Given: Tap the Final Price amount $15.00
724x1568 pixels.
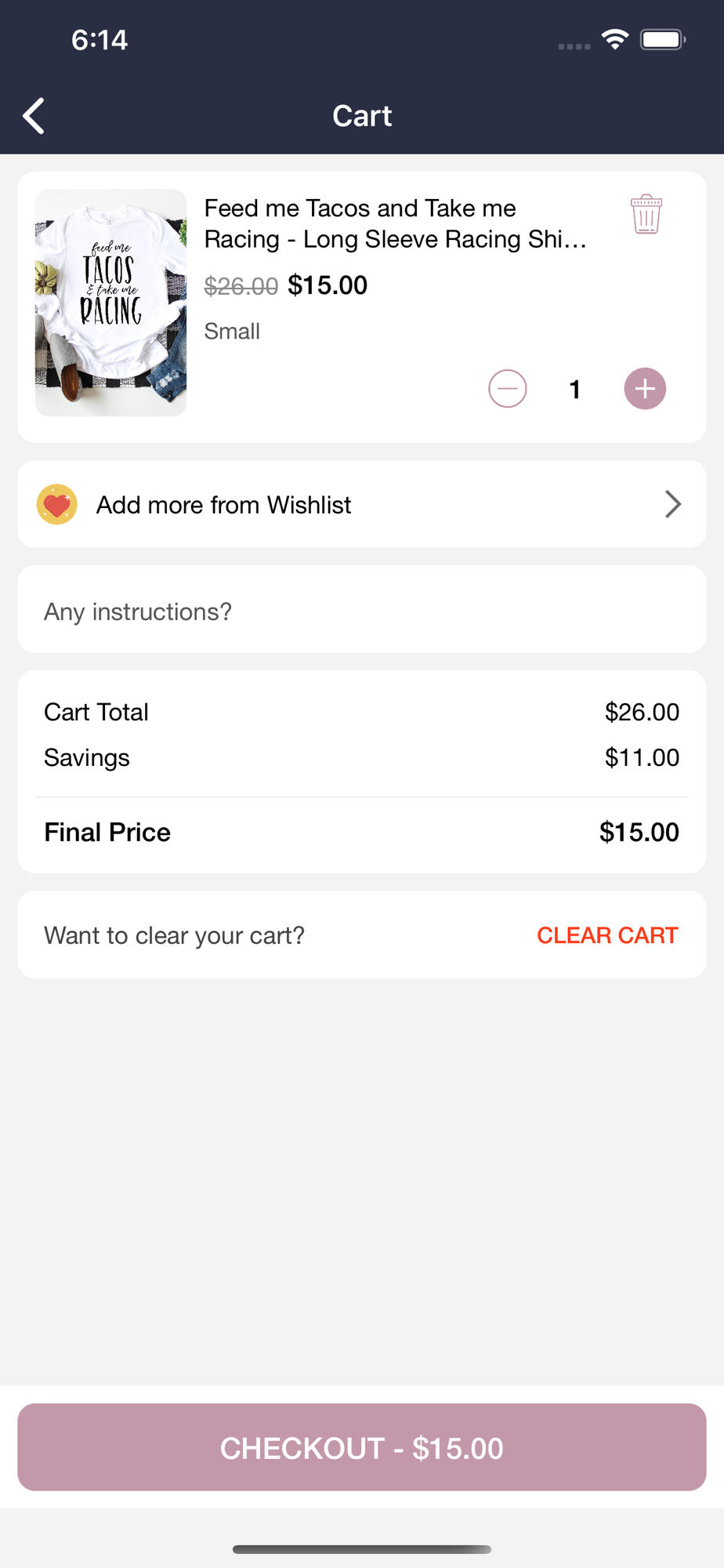Looking at the screenshot, I should [639, 832].
